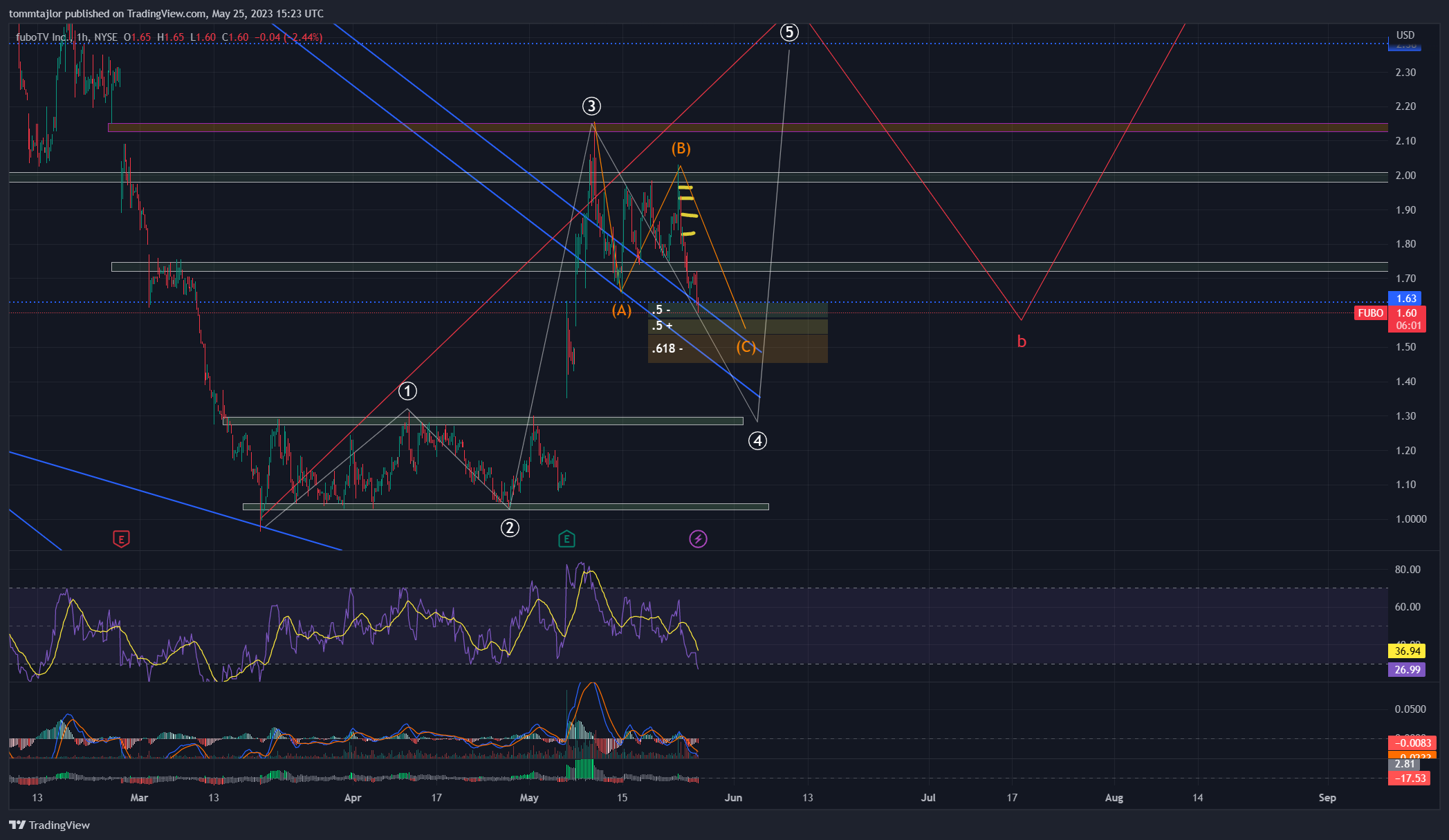The image size is (1449, 840).
Task: Click the red b wave label
Action: (x=1022, y=341)
